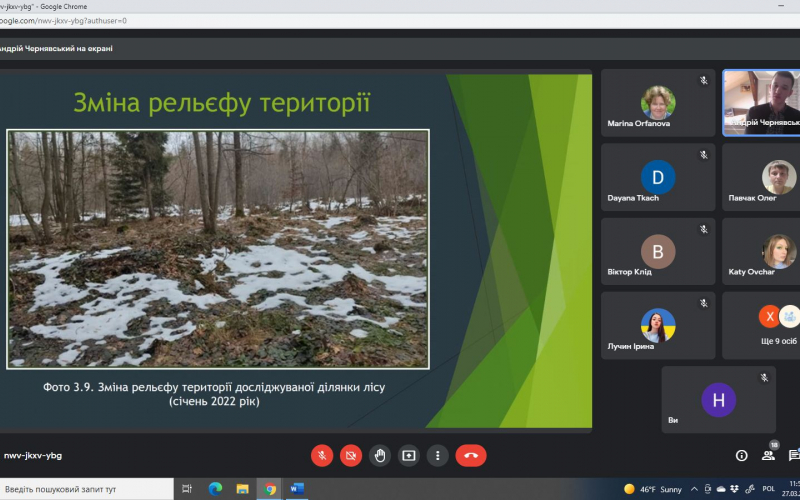This screenshot has width=800, height=500.
Task: Select Лучин Ірина participant tile
Action: (x=658, y=326)
